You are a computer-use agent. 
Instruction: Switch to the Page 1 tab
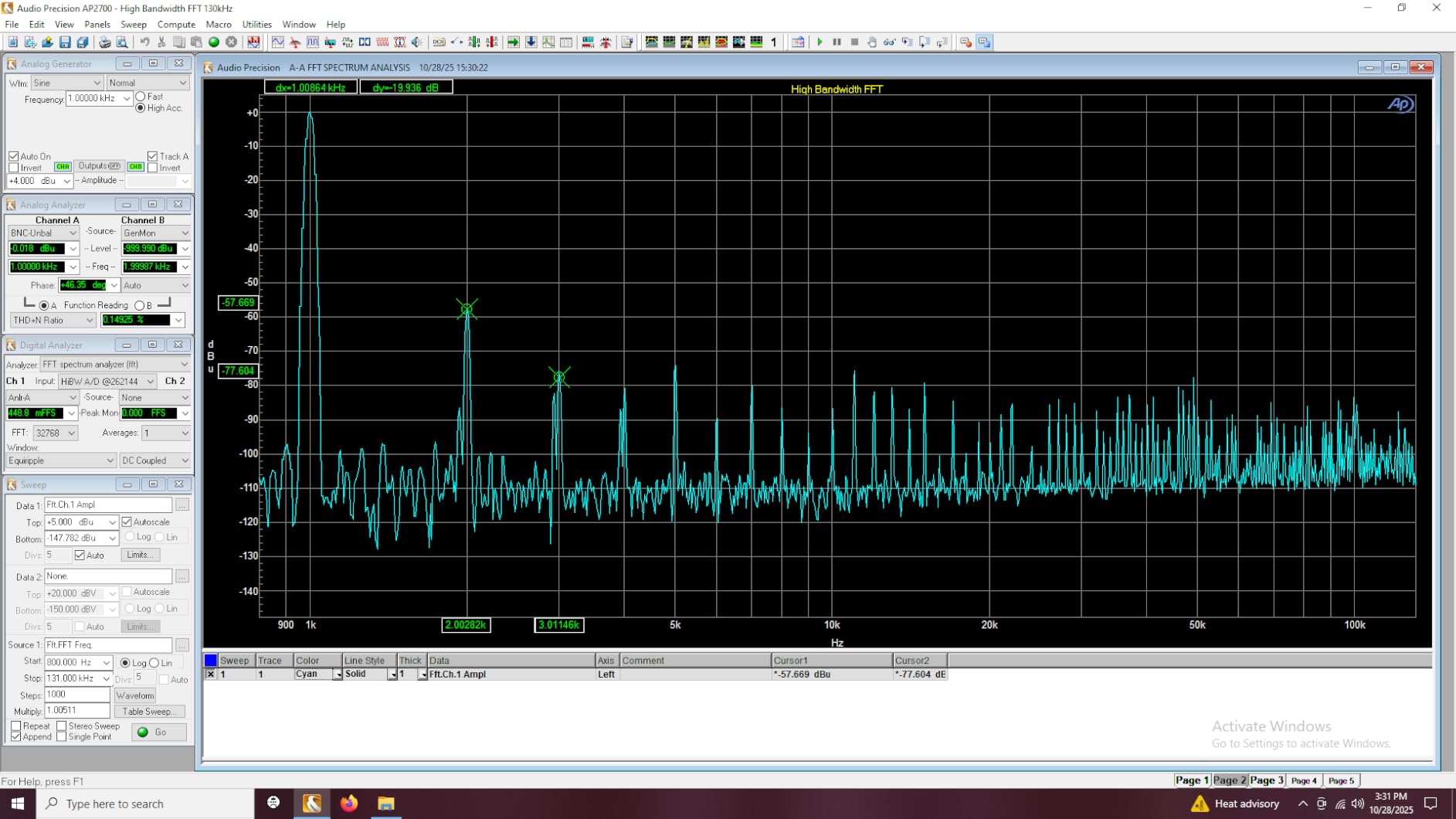point(1192,780)
